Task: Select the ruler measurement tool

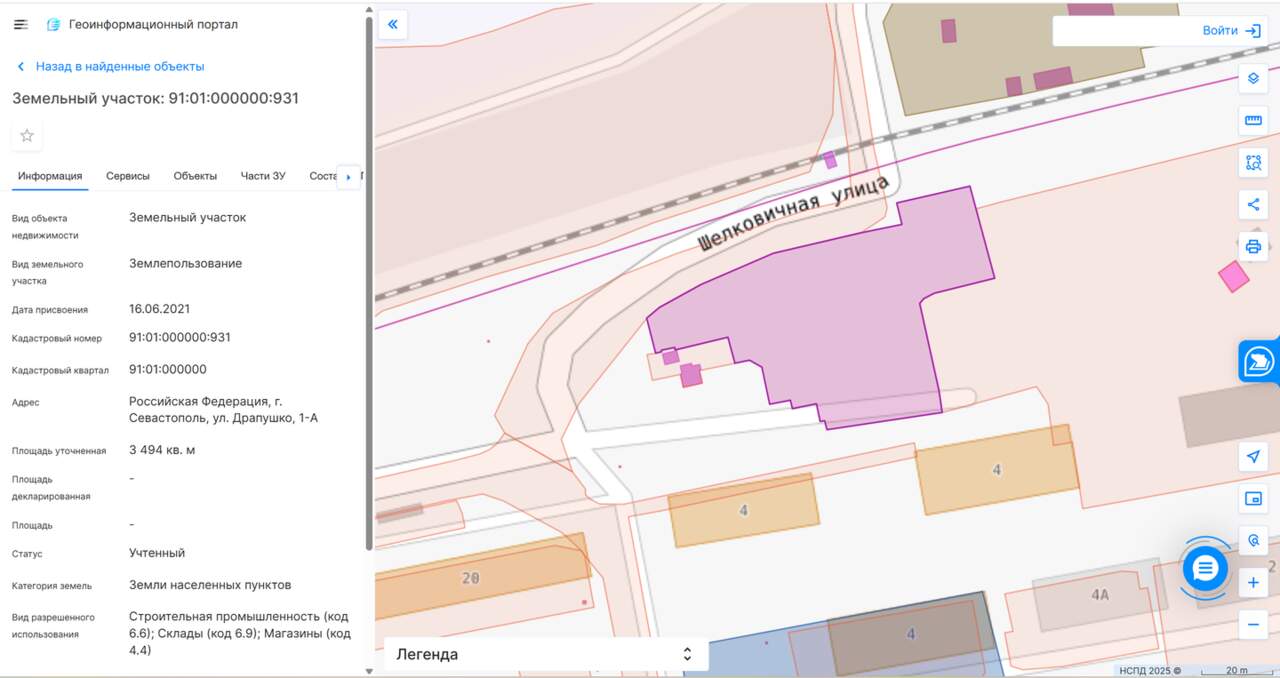Action: coord(1253,121)
